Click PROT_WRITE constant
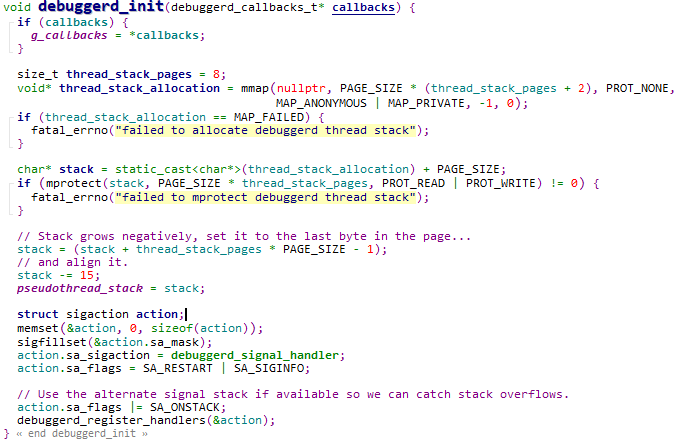This screenshot has height=439, width=676. click(501, 184)
